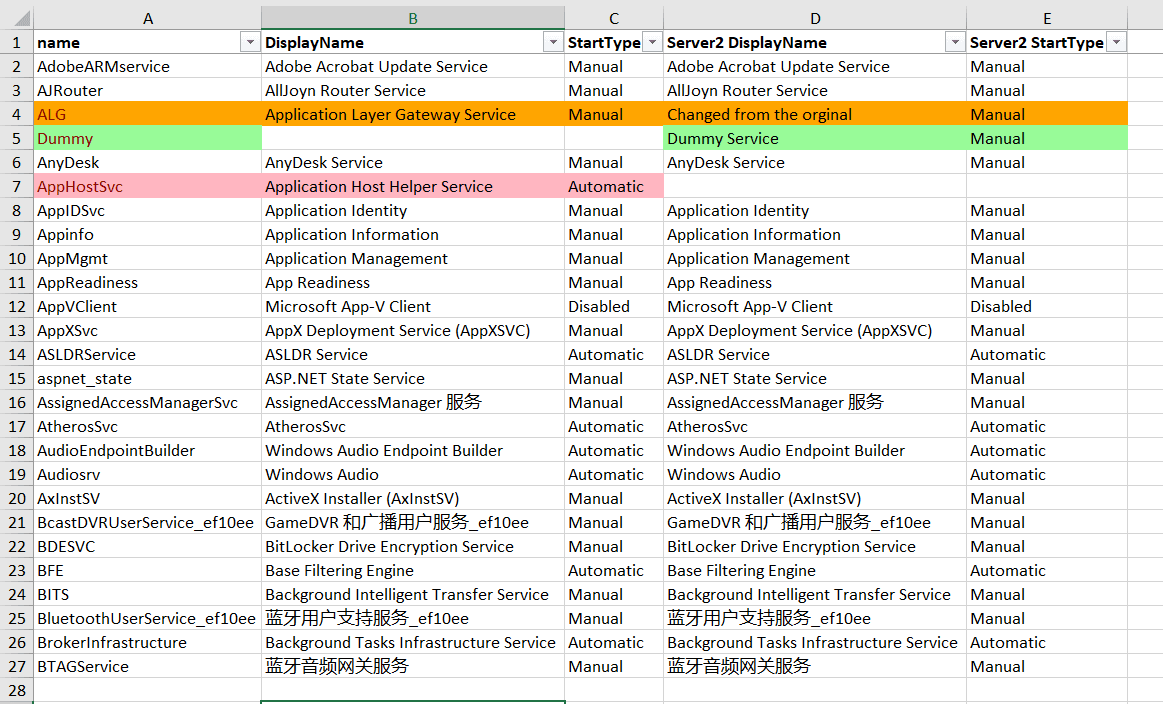Select the AudioEndpointBuilder cell

point(148,450)
